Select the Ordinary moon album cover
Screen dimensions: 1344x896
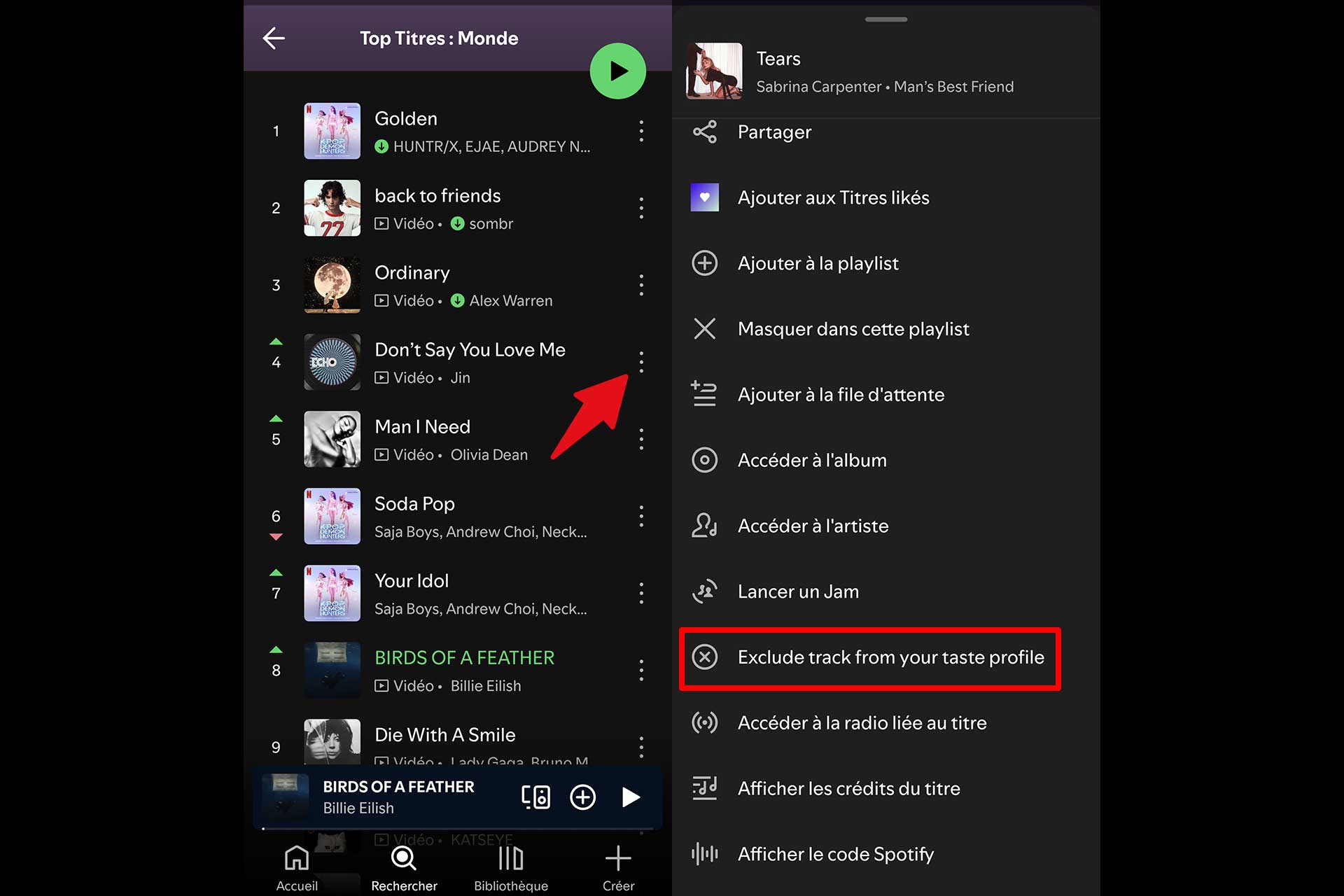pyautogui.click(x=332, y=285)
